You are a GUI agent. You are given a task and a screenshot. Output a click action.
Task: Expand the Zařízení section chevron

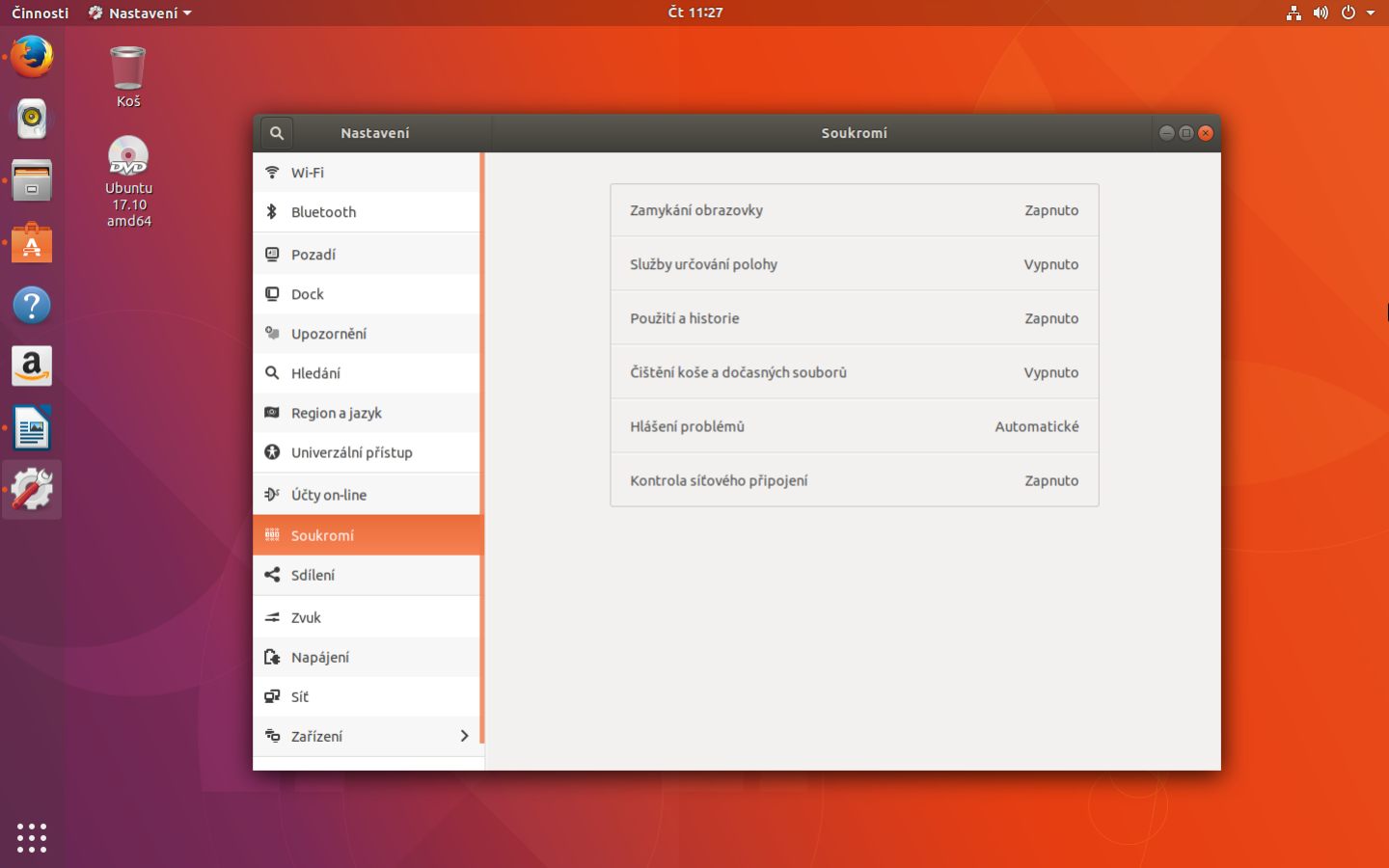click(464, 735)
